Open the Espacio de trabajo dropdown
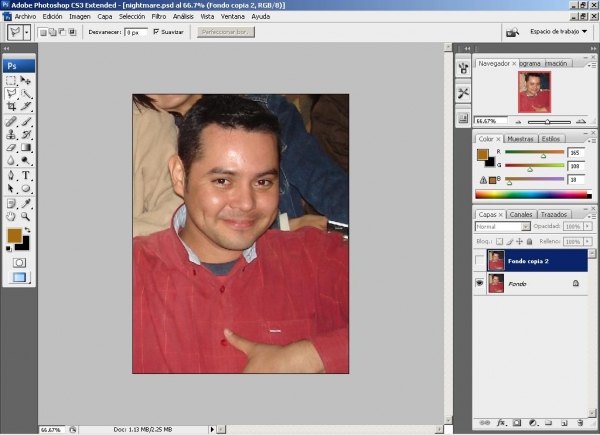This screenshot has width=600, height=435. tap(558, 32)
